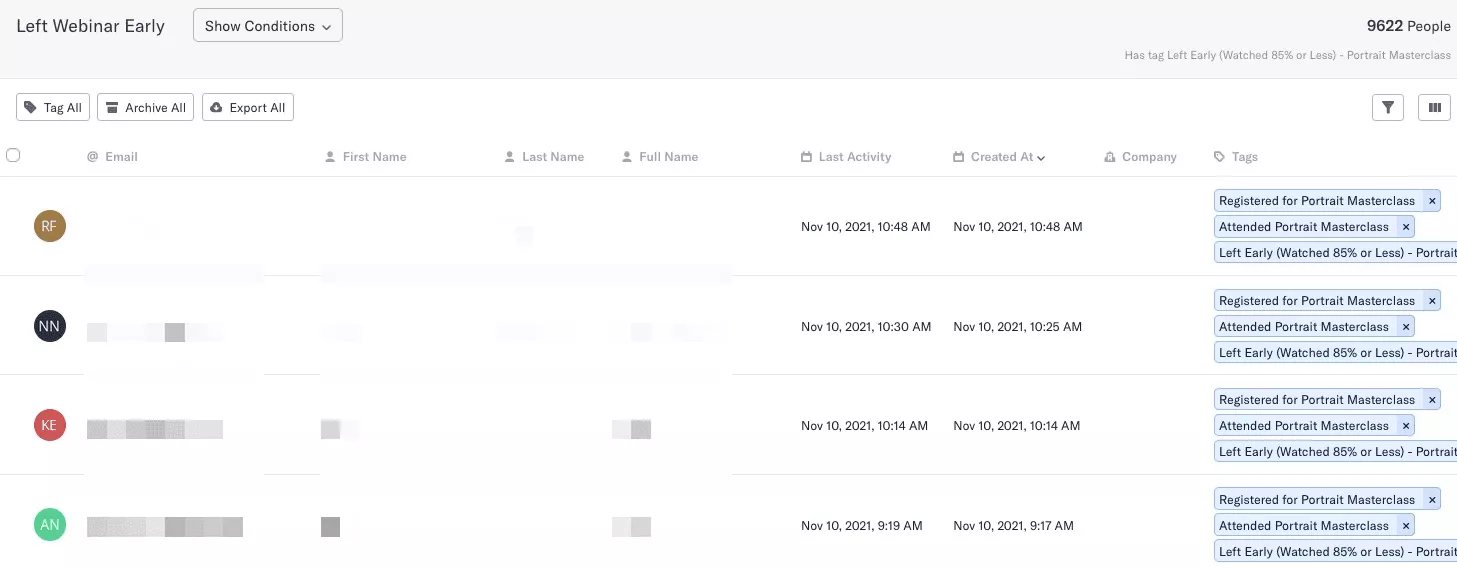This screenshot has width=1457, height=568.
Task: Toggle the select all contacts checkbox
Action: (13, 155)
